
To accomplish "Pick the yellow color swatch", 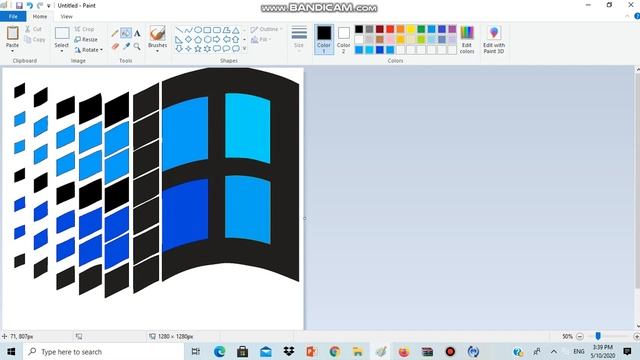I will [x=411, y=29].
